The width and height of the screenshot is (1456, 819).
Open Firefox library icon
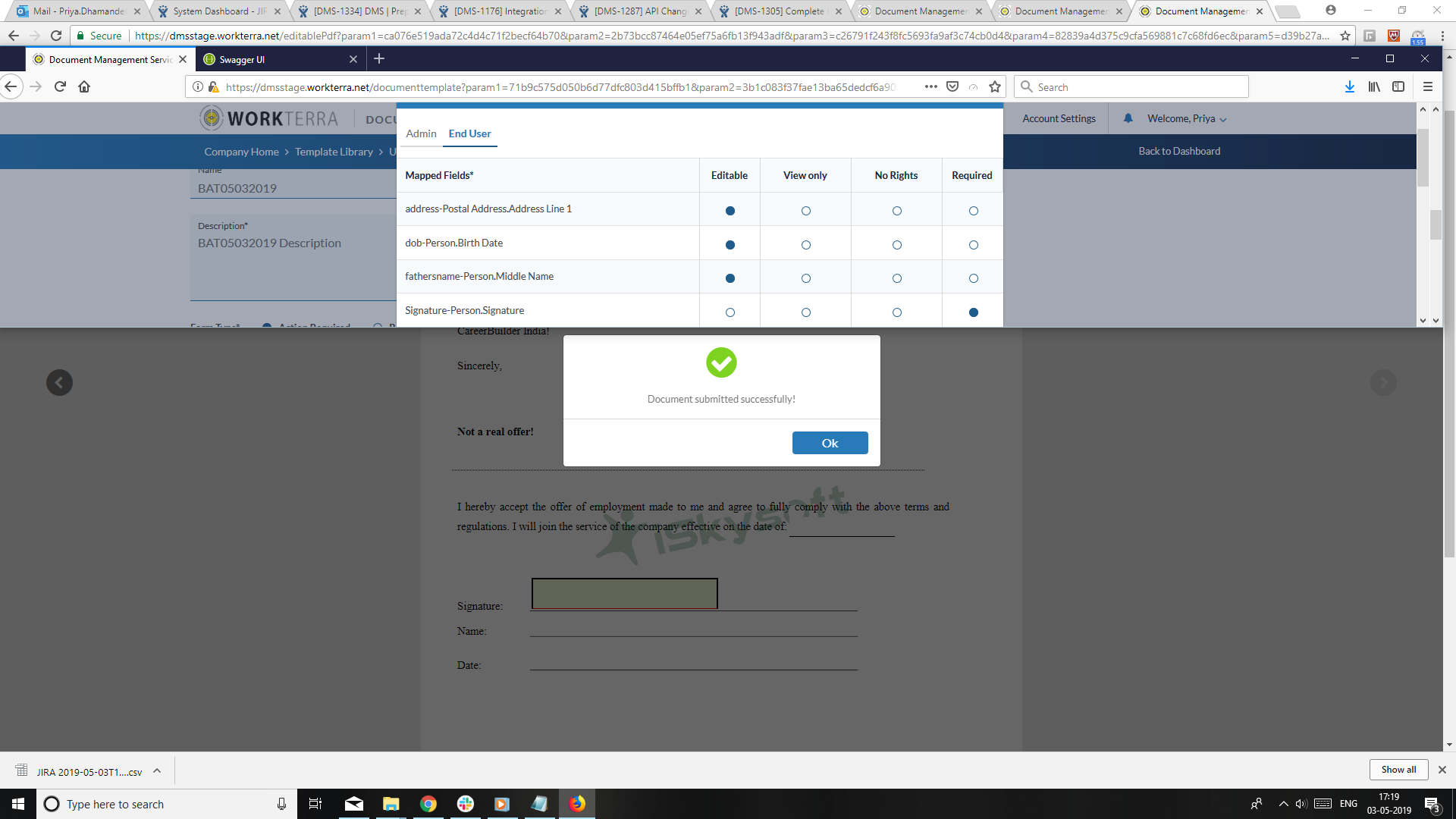coord(1374,86)
